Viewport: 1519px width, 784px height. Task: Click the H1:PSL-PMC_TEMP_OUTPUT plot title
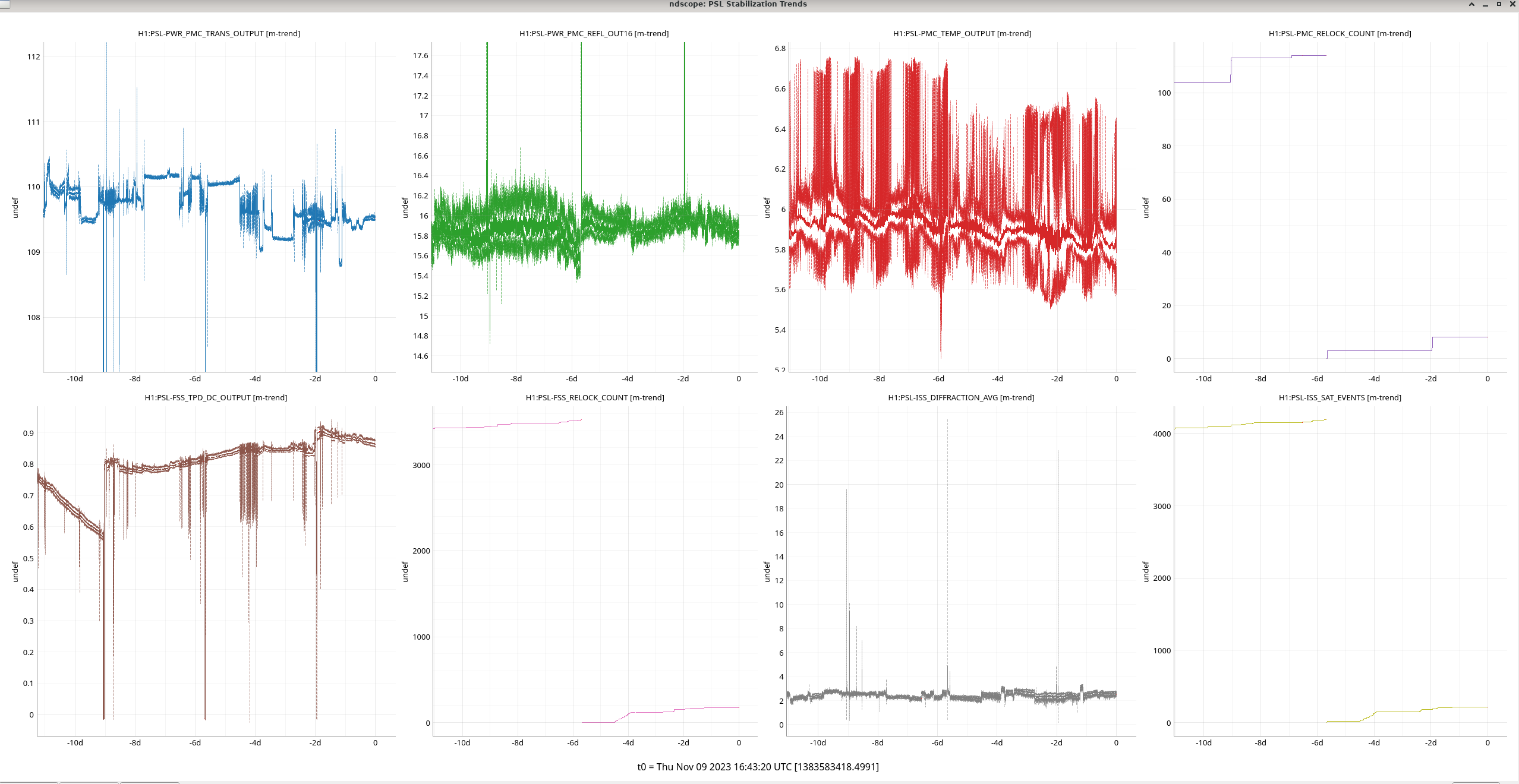pos(962,33)
